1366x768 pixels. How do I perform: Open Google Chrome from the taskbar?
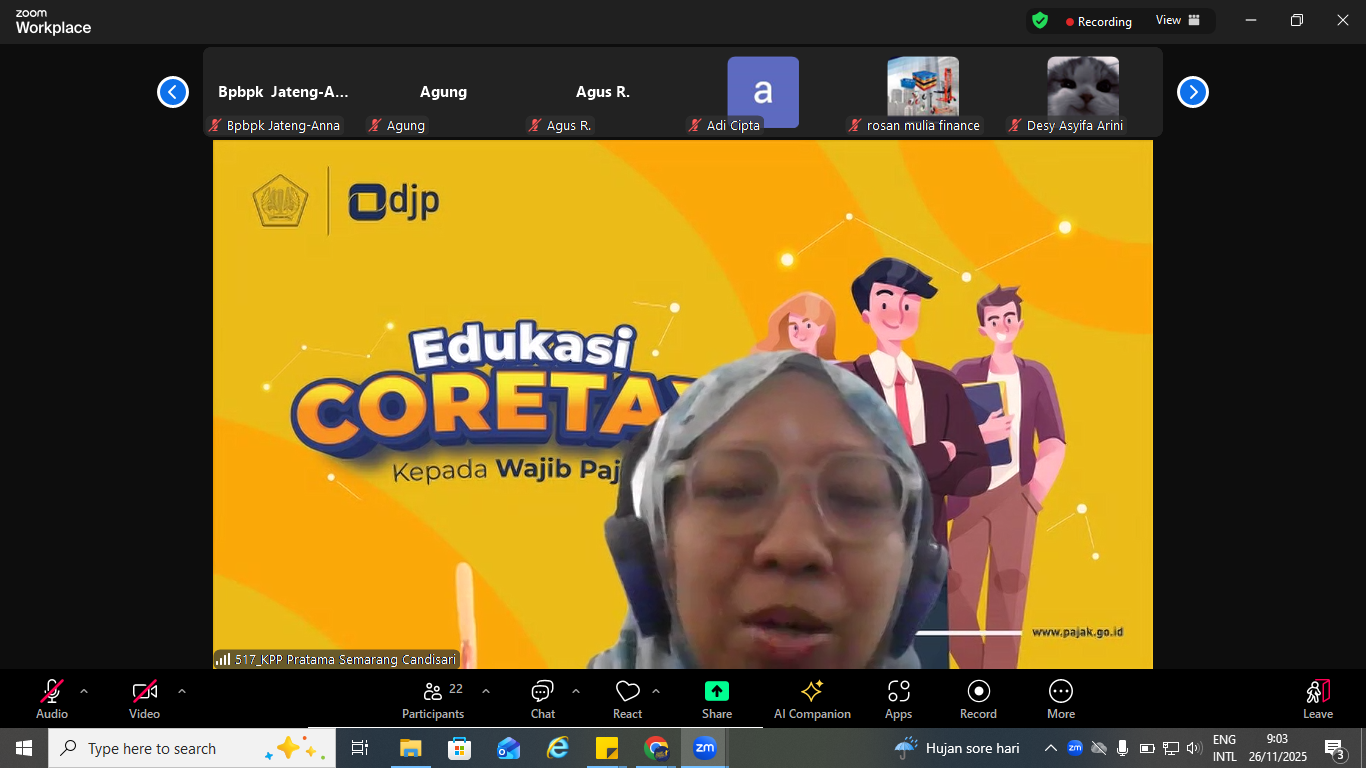[x=656, y=748]
